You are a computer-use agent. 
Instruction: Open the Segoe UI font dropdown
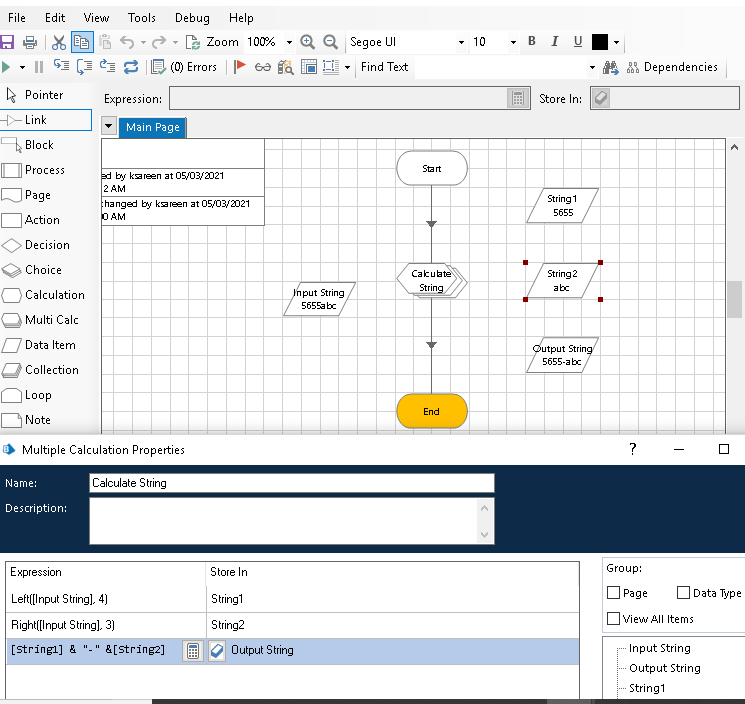tap(461, 42)
